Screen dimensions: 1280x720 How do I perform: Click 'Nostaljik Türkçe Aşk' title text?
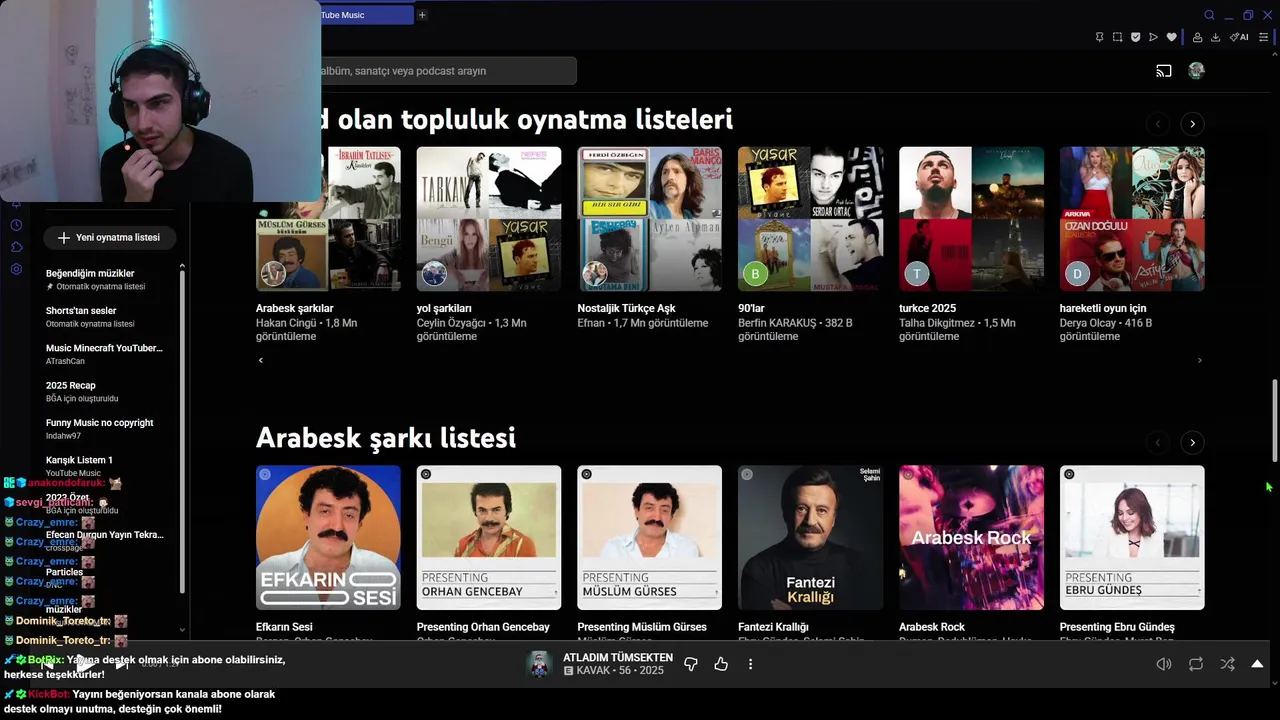click(x=626, y=308)
